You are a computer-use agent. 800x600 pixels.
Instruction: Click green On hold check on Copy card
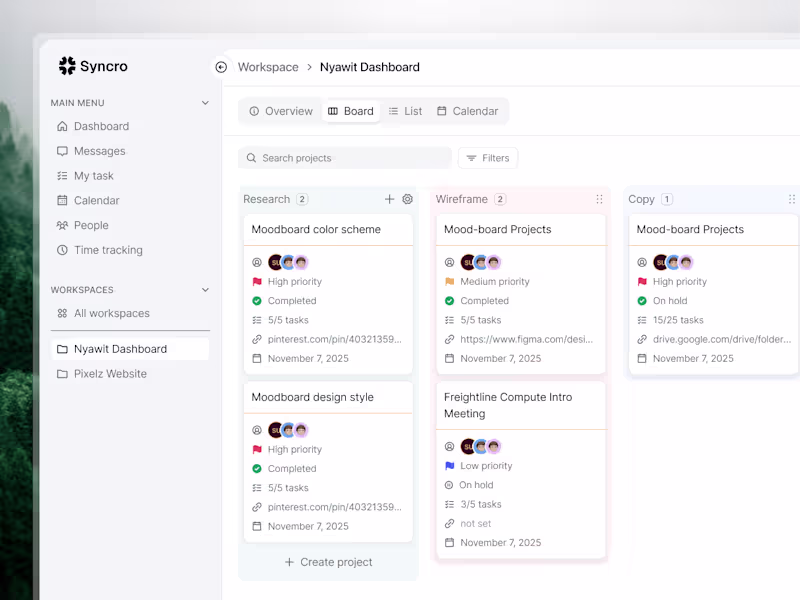(642, 301)
